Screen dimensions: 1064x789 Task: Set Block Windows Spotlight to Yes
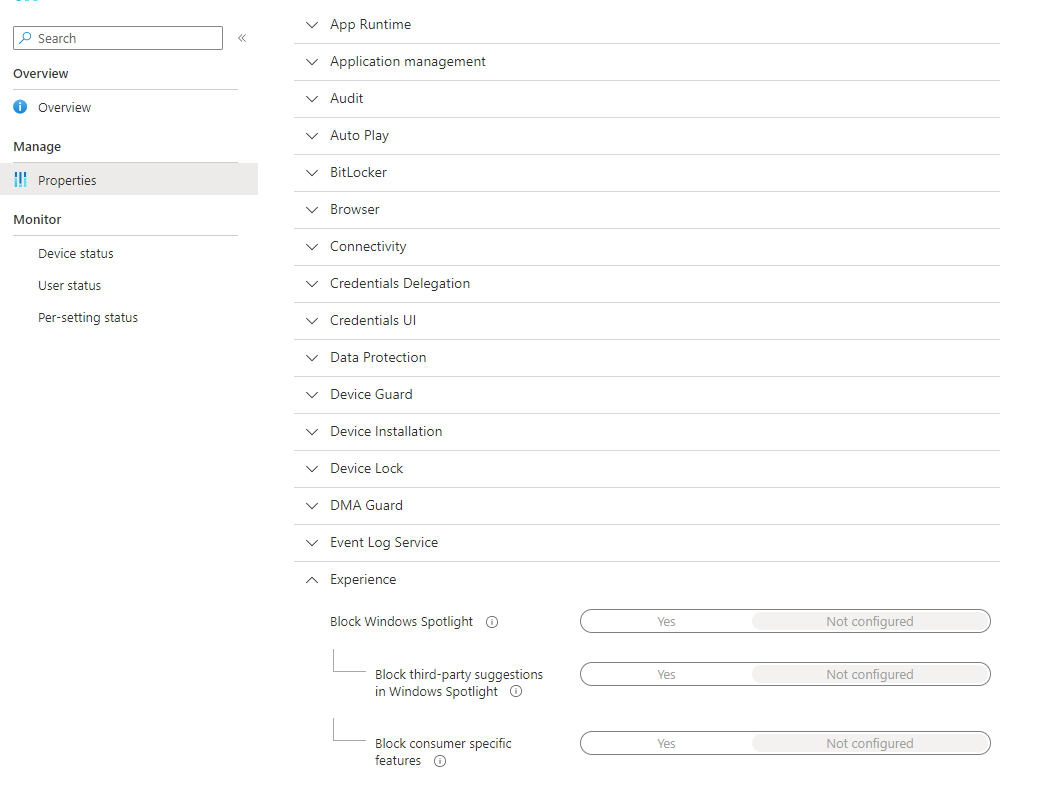click(666, 622)
